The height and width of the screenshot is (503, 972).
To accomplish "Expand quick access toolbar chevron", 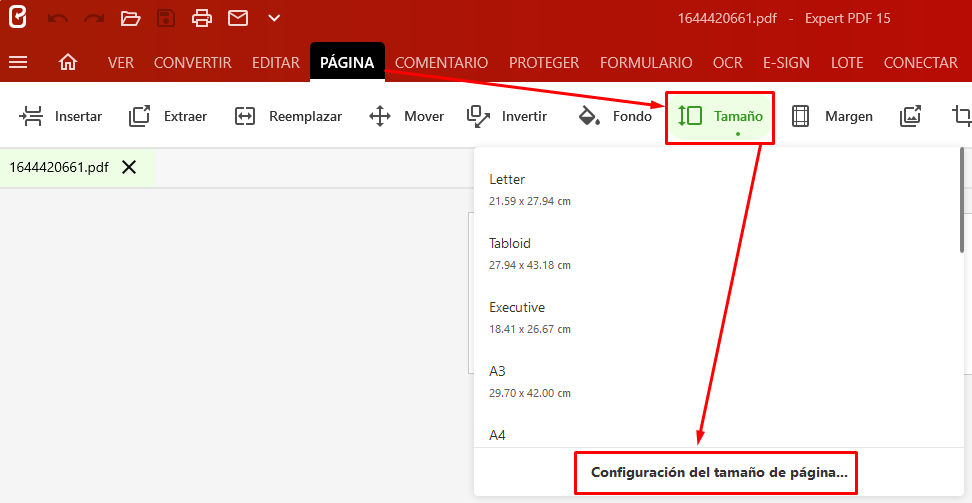I will (x=274, y=19).
